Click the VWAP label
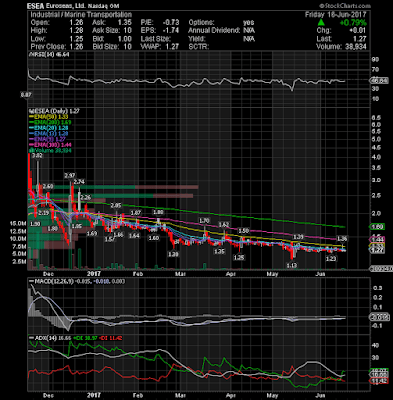 tap(151, 47)
